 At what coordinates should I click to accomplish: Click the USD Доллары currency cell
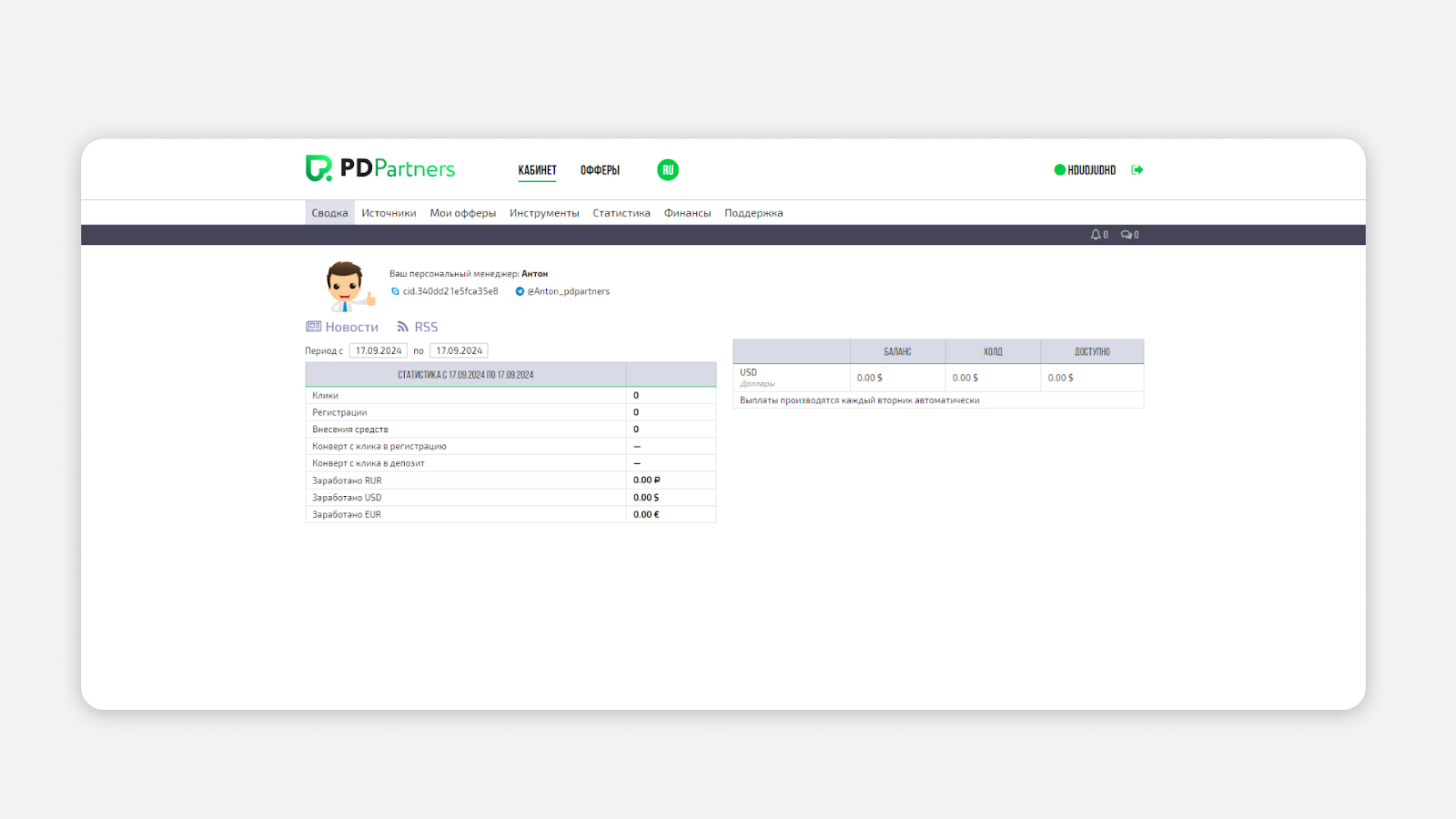tap(792, 378)
